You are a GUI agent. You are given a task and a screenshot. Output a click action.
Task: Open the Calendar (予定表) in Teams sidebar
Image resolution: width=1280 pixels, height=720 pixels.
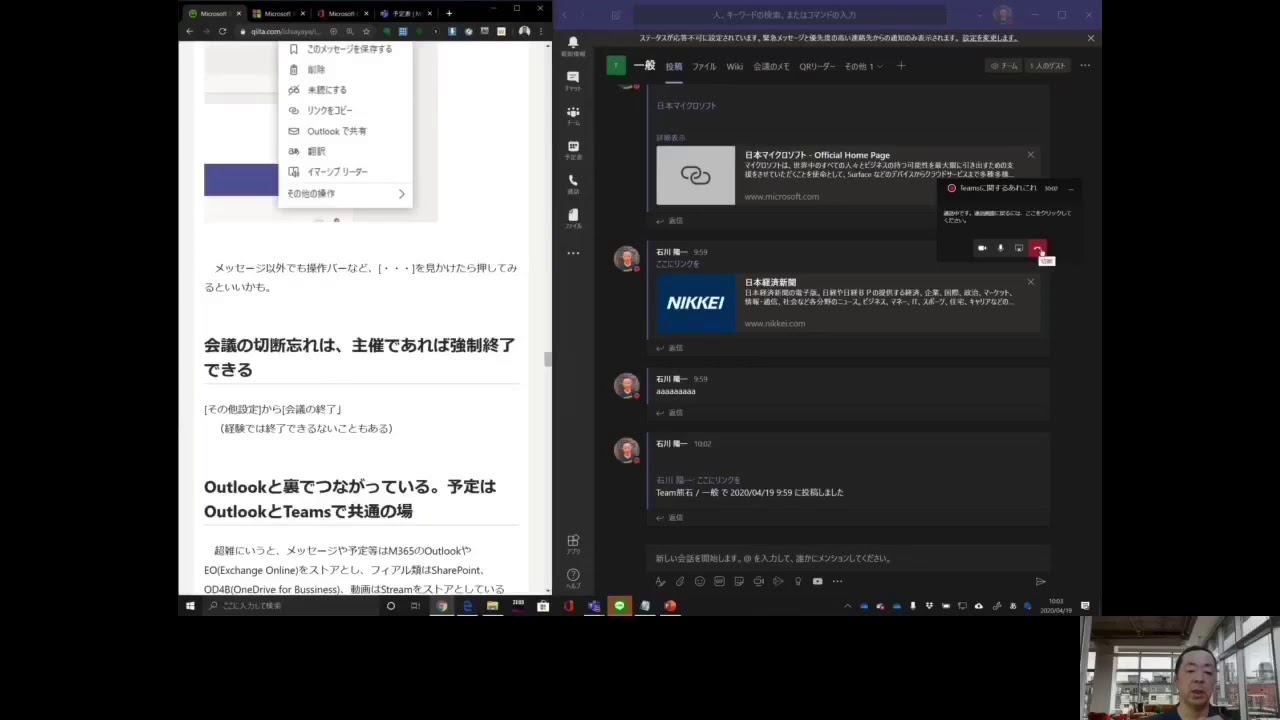(573, 150)
